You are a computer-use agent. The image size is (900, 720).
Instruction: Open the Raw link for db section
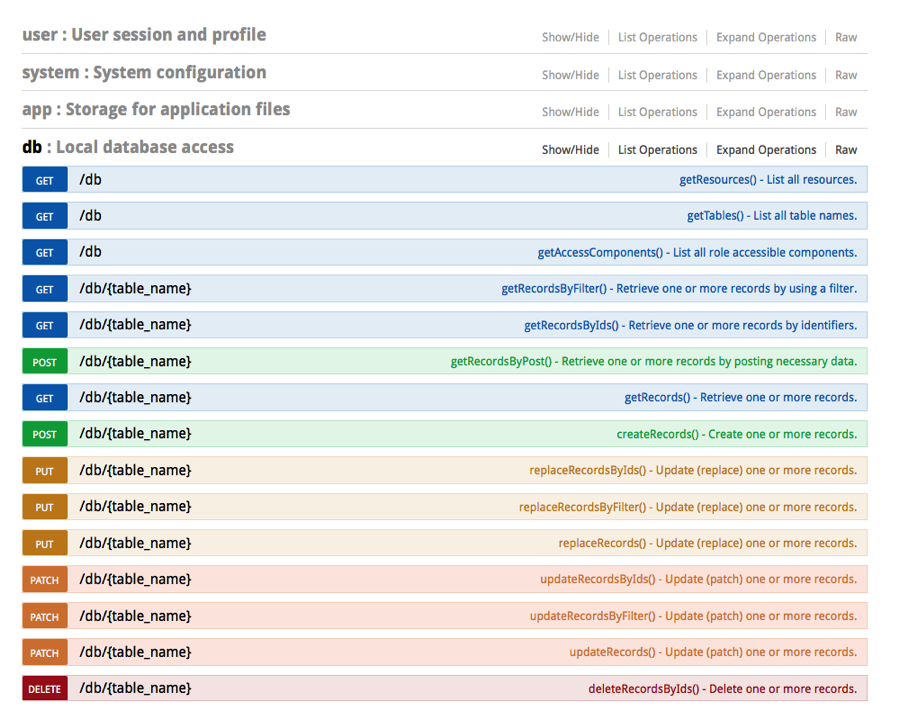tap(846, 150)
